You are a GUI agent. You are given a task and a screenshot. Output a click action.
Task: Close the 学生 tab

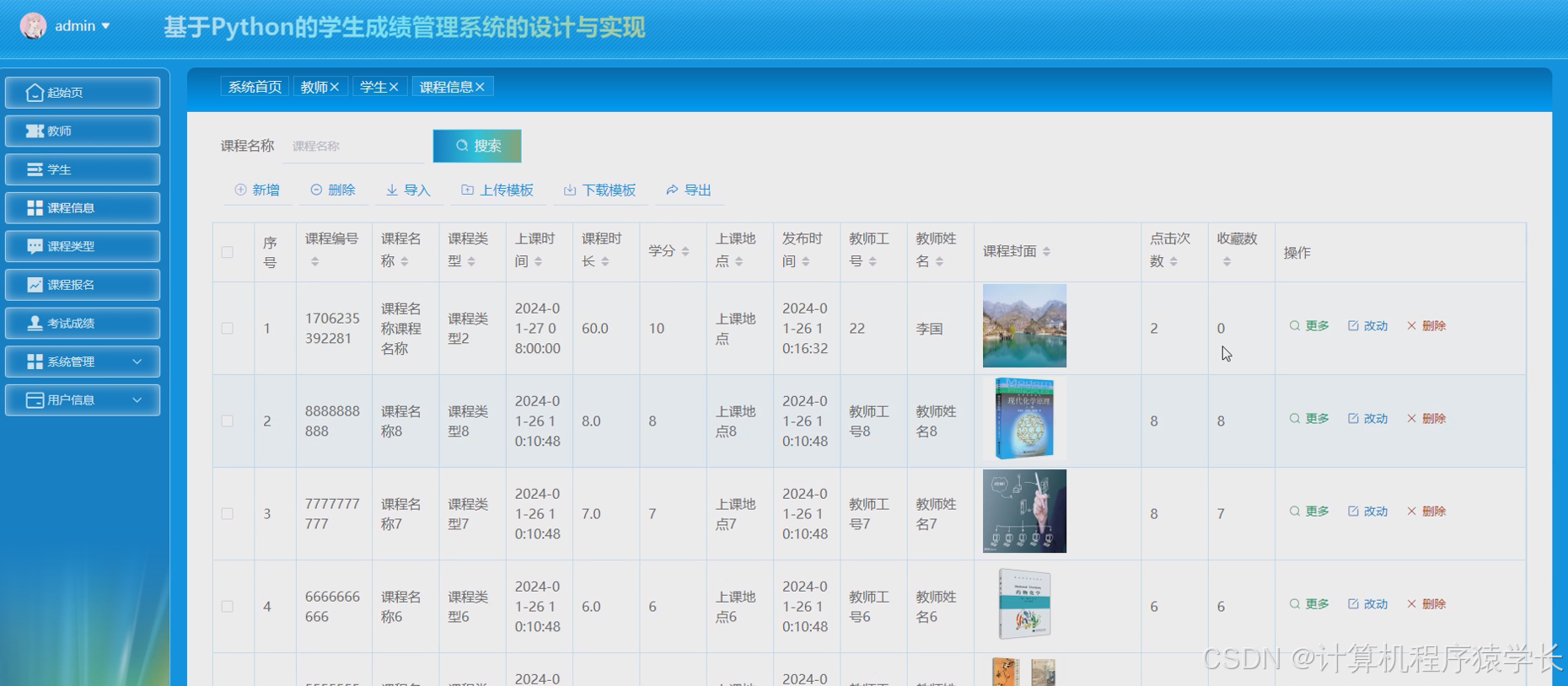tap(394, 87)
